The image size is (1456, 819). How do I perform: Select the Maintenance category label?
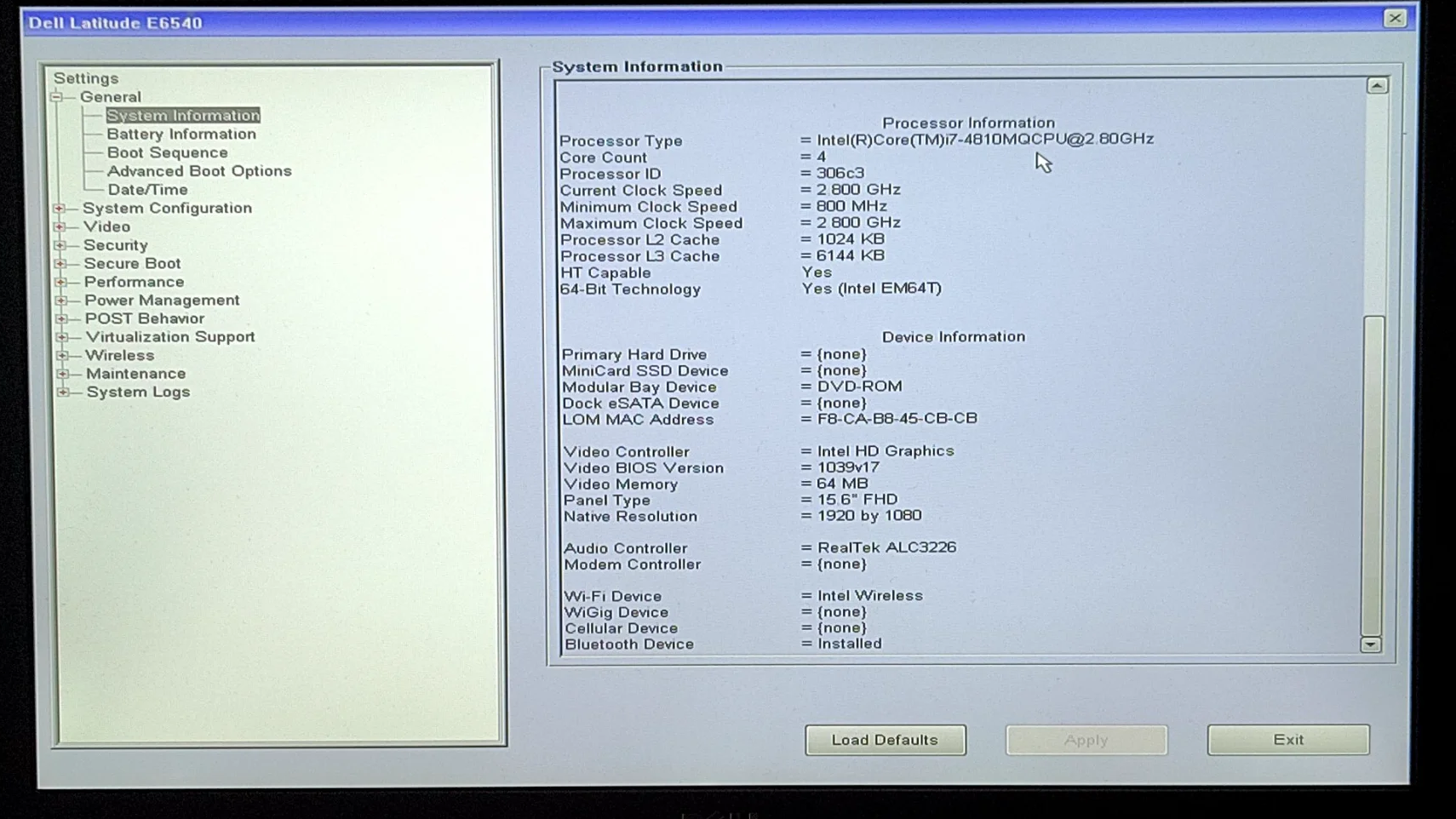coord(136,374)
